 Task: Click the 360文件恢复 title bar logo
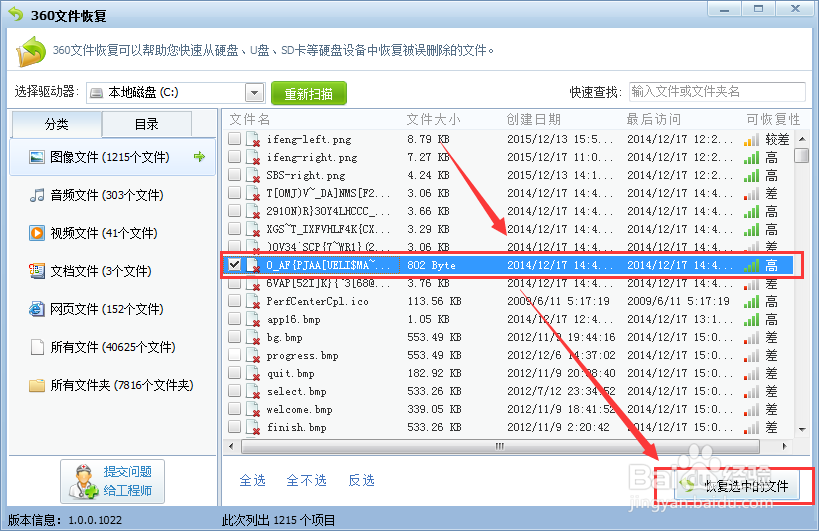(x=16, y=14)
